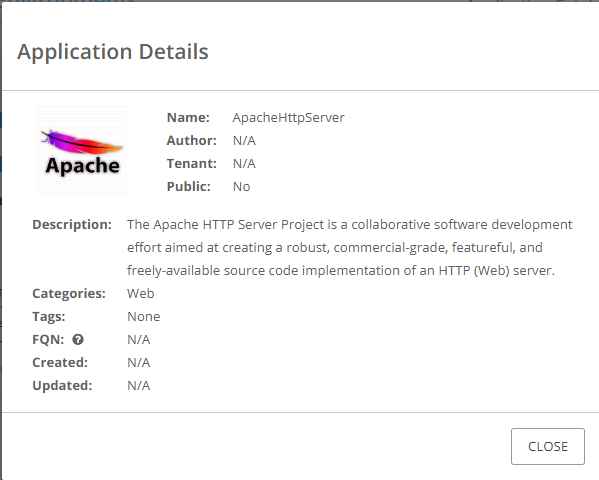599x480 pixels.
Task: Click the Tags label
Action: [49, 316]
